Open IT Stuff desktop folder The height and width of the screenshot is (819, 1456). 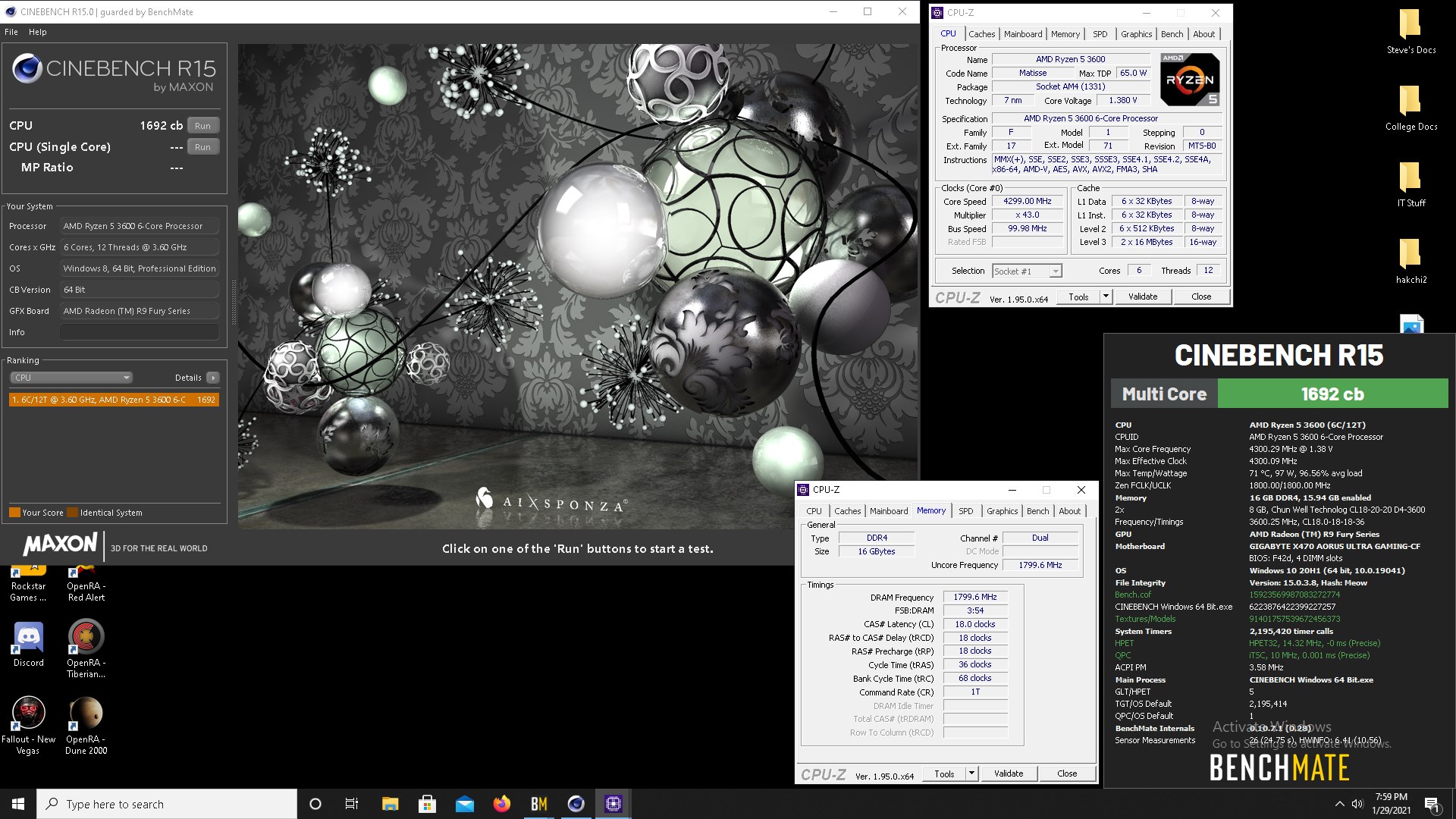coord(1410,184)
